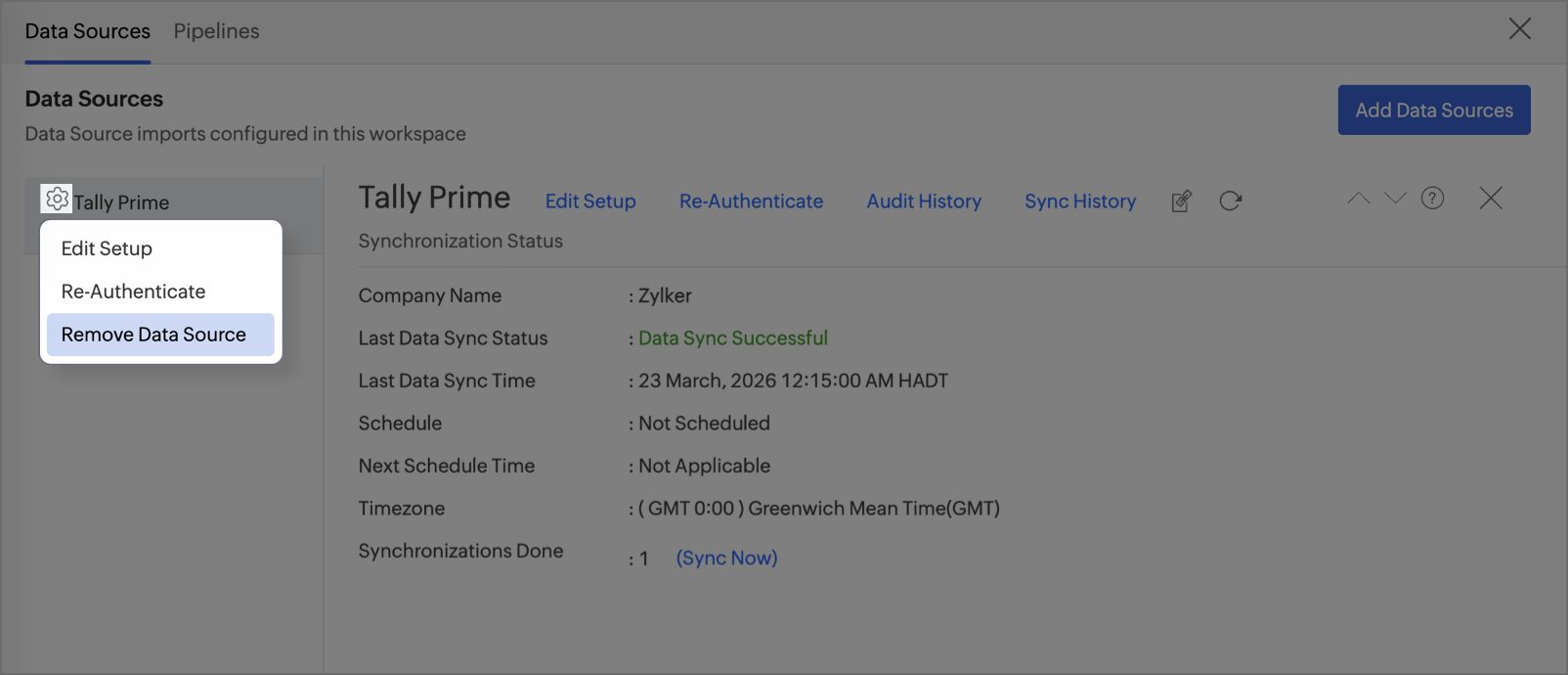Image resolution: width=1568 pixels, height=675 pixels.
Task: Click the edit pencil icon in header
Action: pyautogui.click(x=1181, y=202)
